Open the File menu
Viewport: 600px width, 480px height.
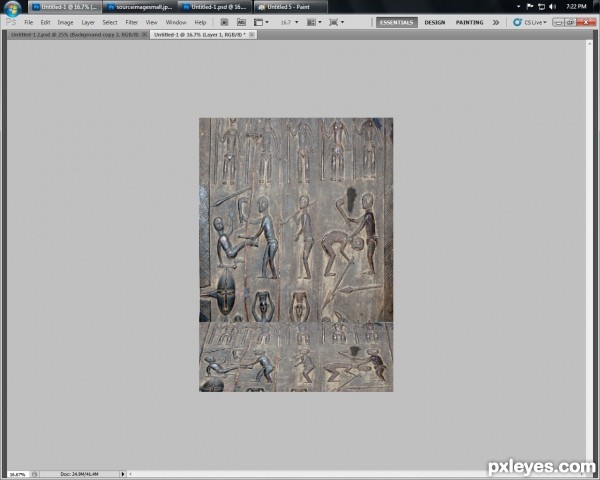point(28,22)
